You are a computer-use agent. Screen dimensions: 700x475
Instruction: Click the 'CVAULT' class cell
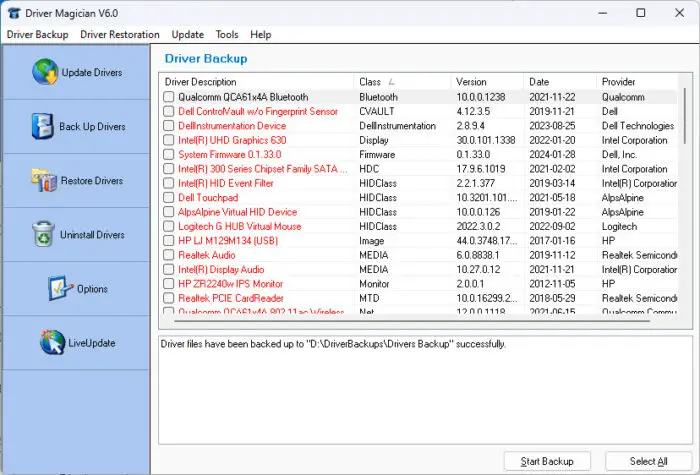(x=377, y=111)
